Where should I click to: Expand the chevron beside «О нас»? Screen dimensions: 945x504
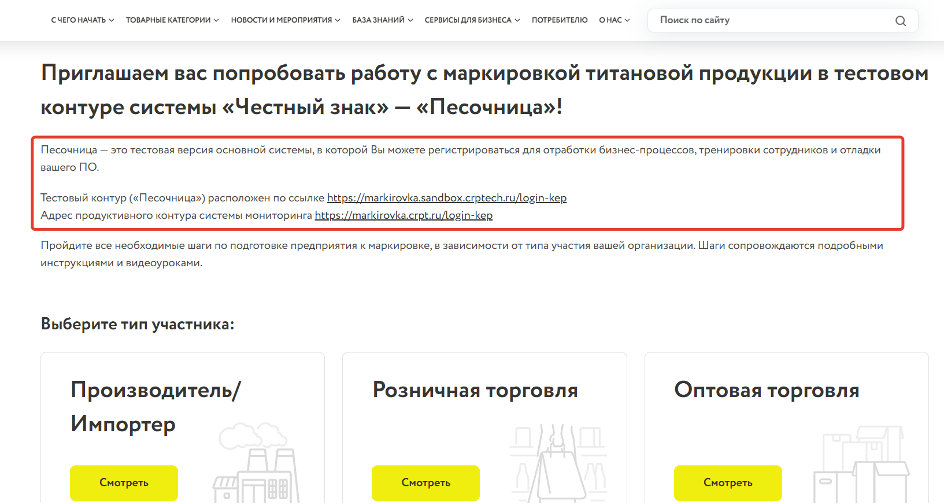pos(627,20)
